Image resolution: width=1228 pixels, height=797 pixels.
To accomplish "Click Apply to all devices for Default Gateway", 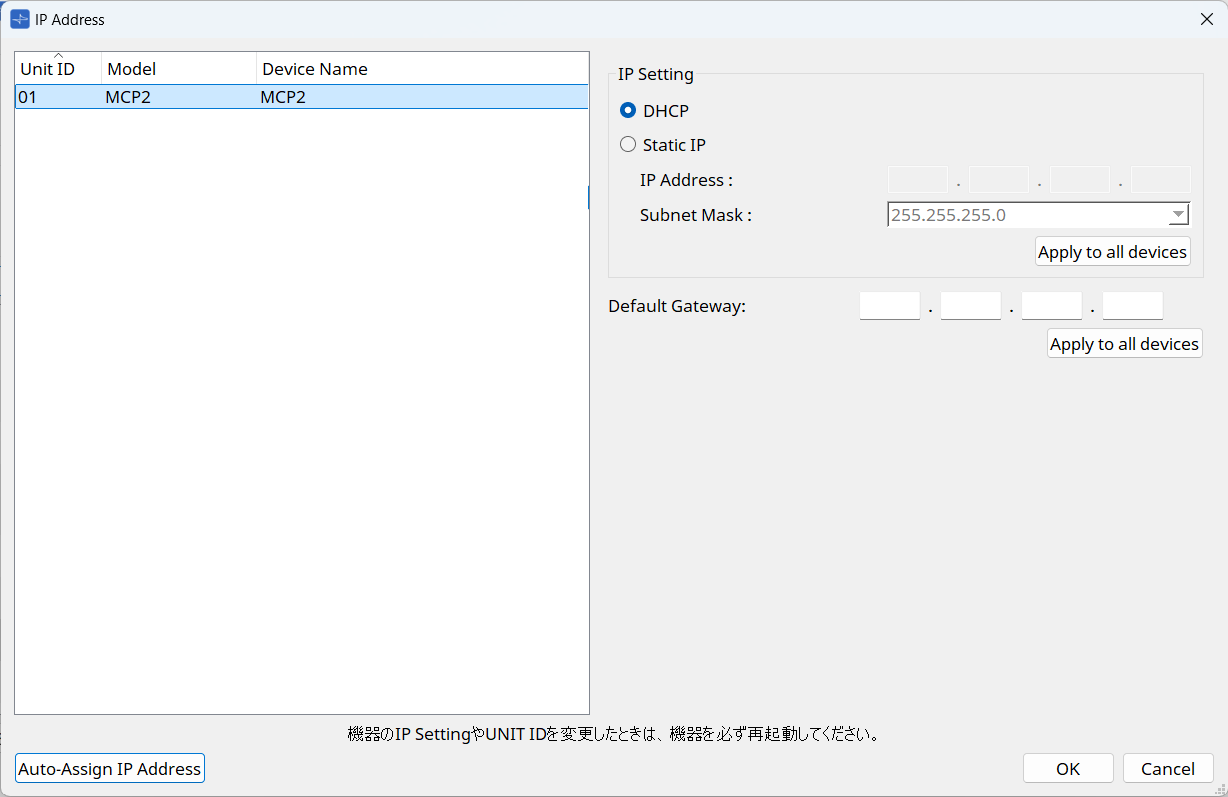I will click(x=1124, y=343).
